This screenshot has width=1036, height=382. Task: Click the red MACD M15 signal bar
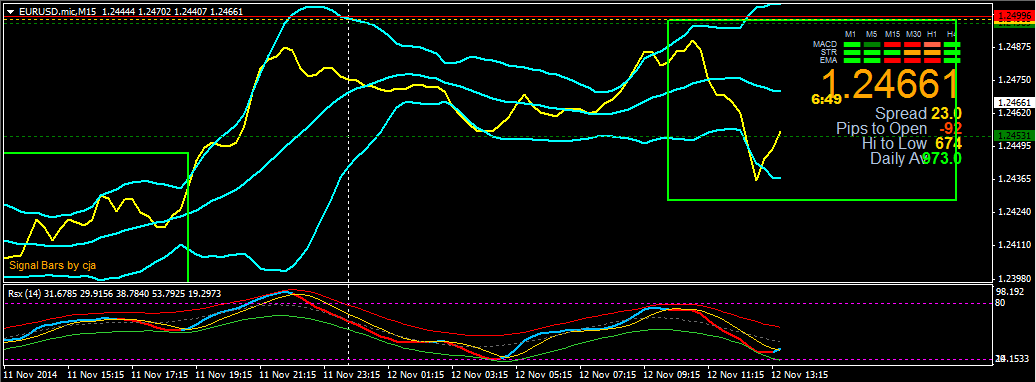tap(893, 44)
